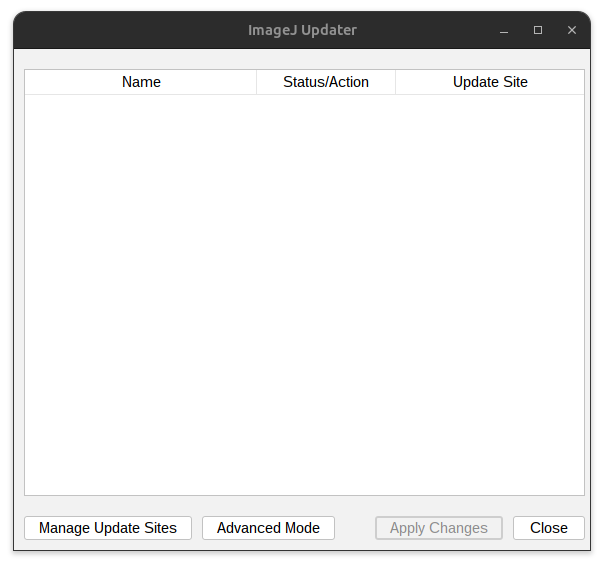604x567 pixels.
Task: Open Manage Update Sites dialog
Action: point(108,528)
